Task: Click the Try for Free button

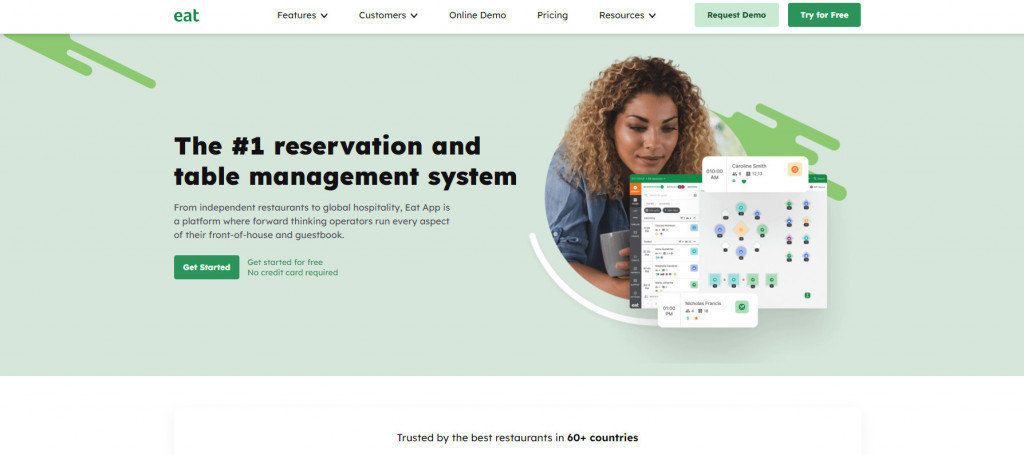Action: pyautogui.click(x=824, y=15)
